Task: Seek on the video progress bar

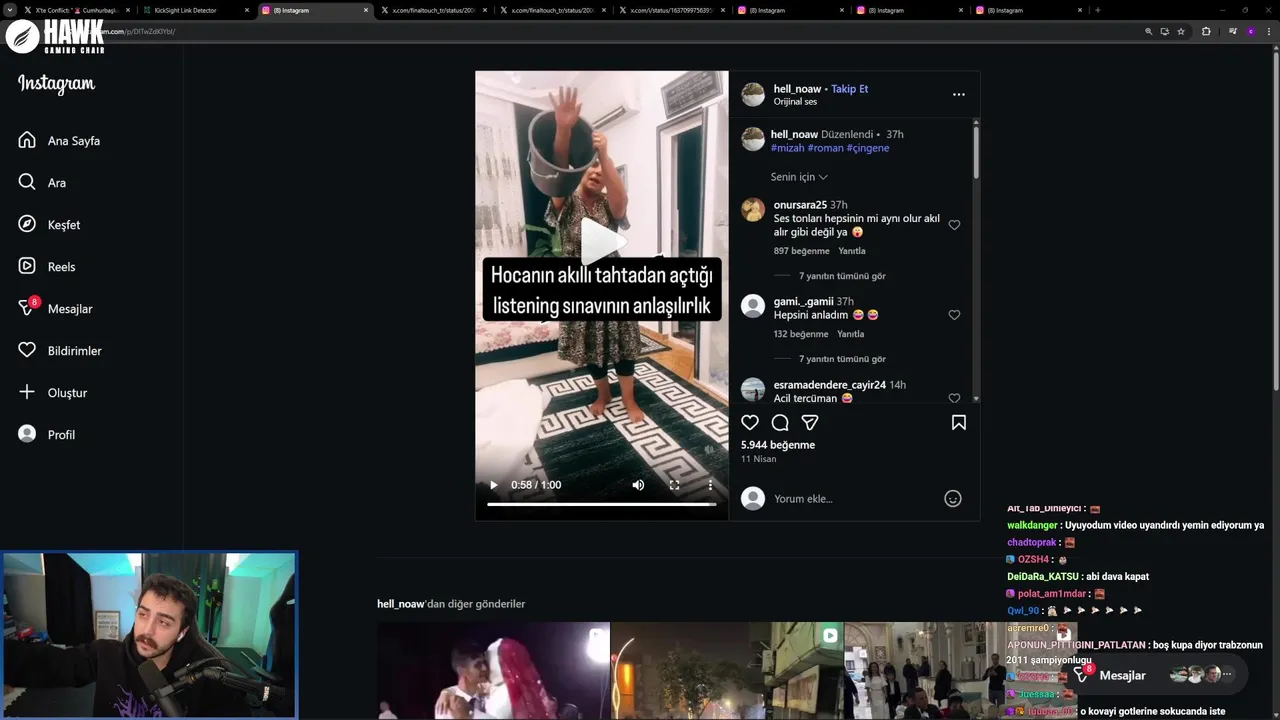Action: [x=602, y=504]
